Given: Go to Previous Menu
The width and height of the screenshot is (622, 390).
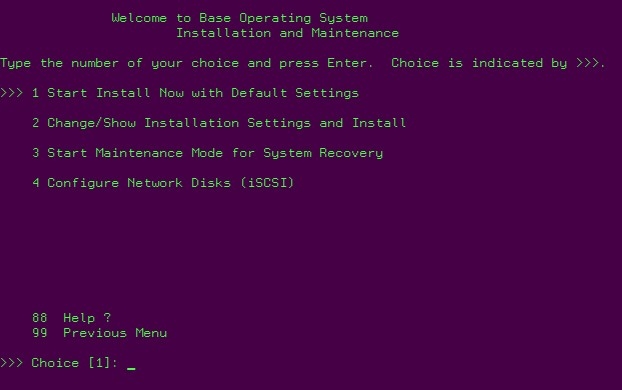Looking at the screenshot, I should point(115,333).
